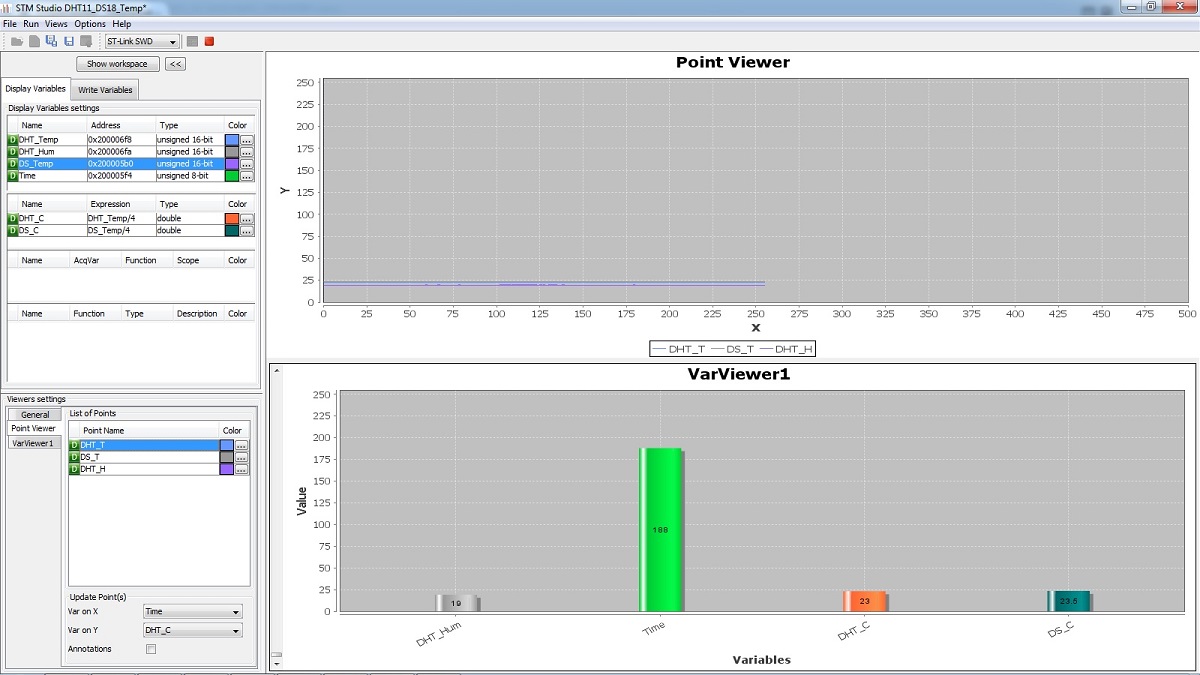Open the Var on X dropdown
Viewport: 1200px width, 675px height.
[193, 611]
